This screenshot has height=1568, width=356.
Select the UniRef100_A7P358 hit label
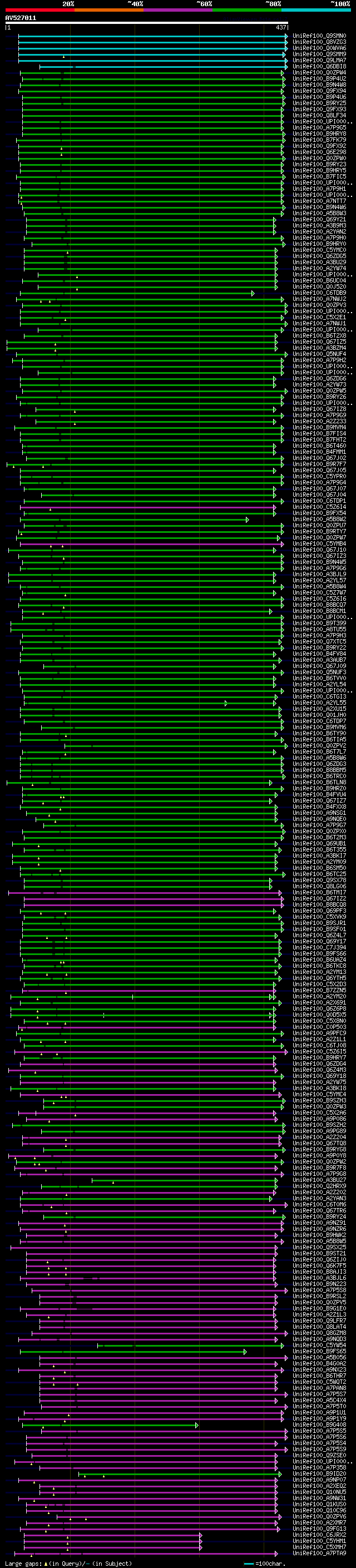click(x=319, y=1467)
